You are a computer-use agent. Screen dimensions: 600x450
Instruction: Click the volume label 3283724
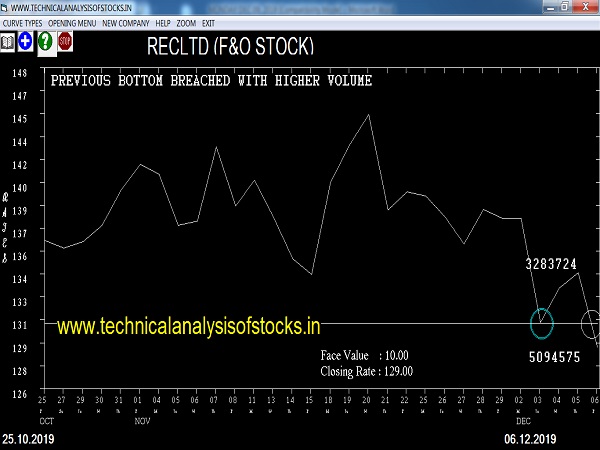[551, 265]
